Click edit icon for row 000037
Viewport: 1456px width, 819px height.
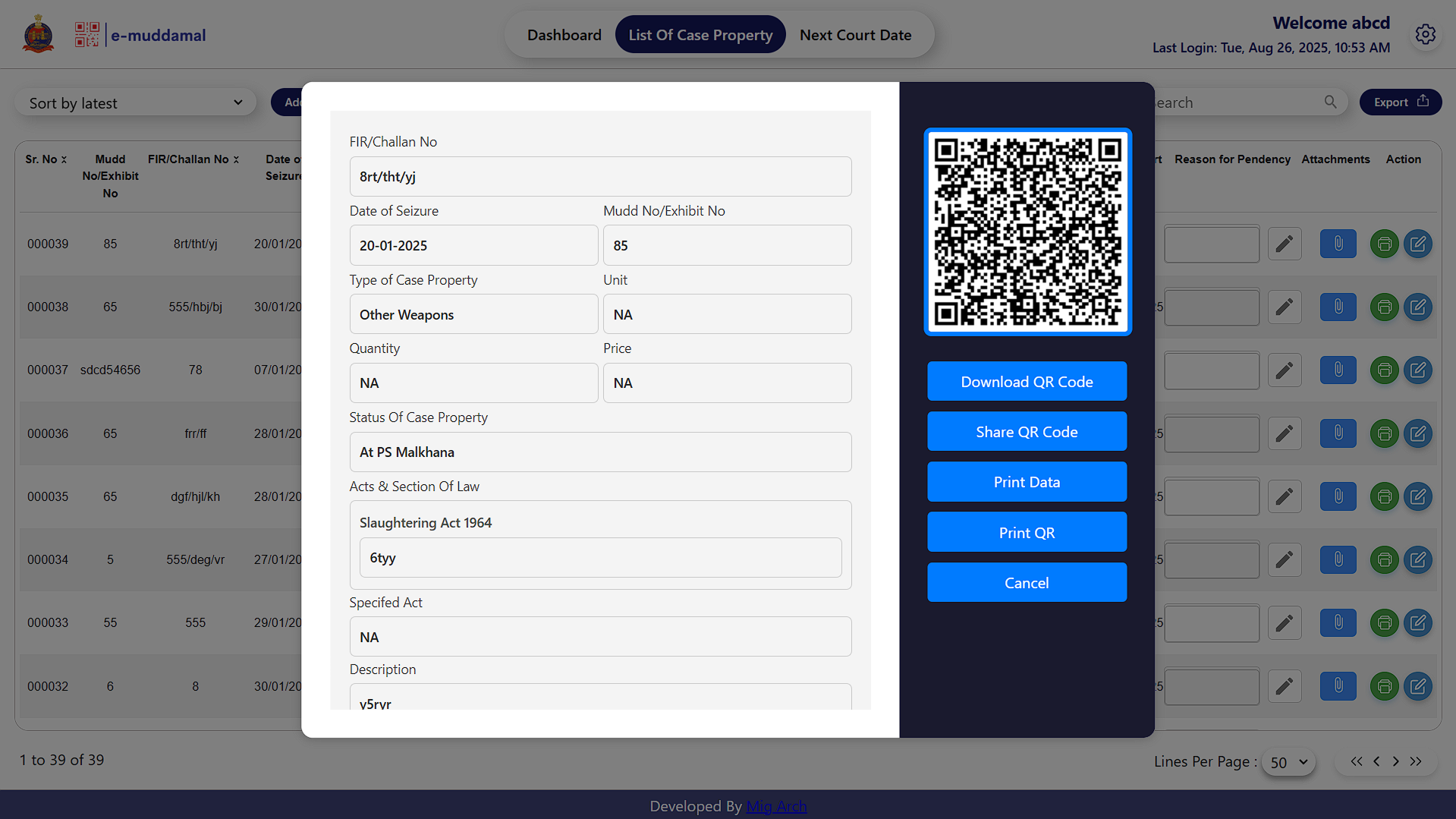click(x=1417, y=370)
